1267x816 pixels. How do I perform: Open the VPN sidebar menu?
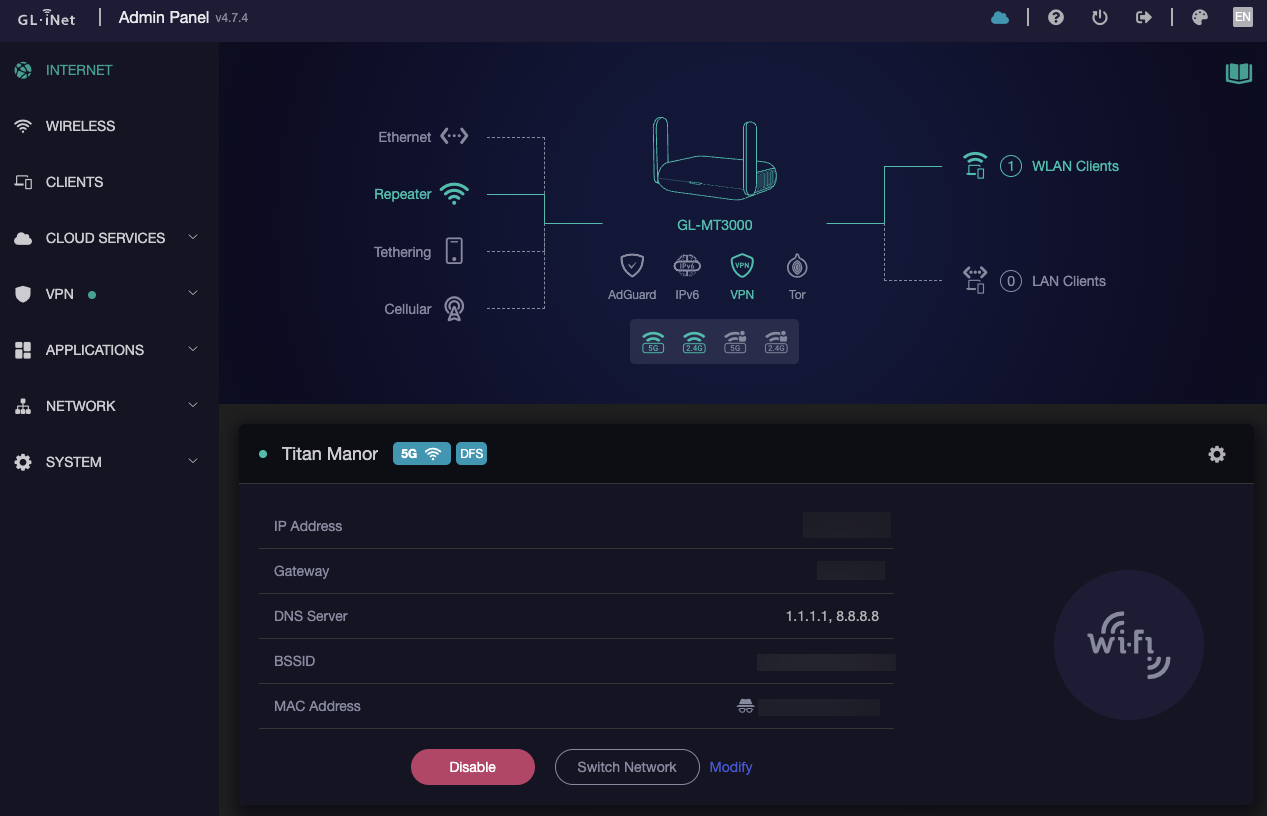coord(109,294)
